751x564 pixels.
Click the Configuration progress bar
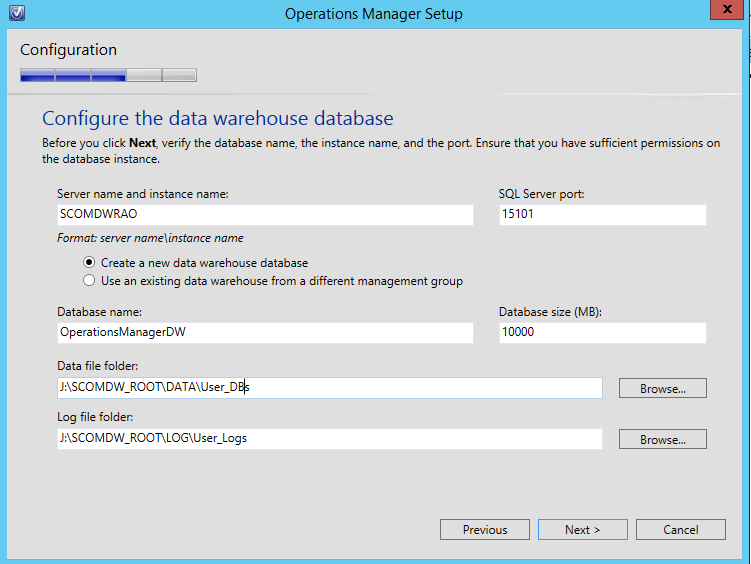[108, 75]
